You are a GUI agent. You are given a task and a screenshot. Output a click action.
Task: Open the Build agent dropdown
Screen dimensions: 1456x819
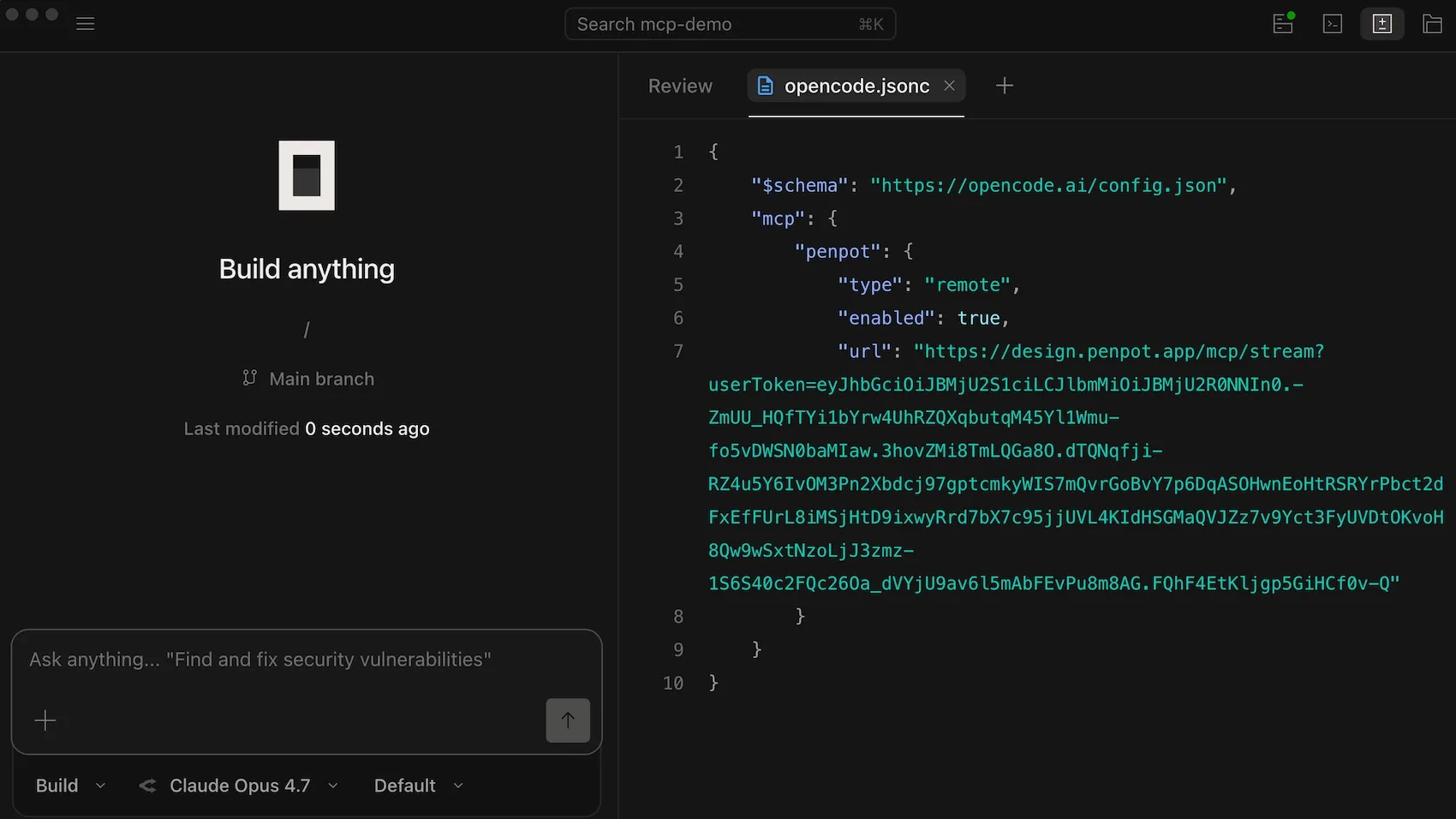pyautogui.click(x=70, y=786)
